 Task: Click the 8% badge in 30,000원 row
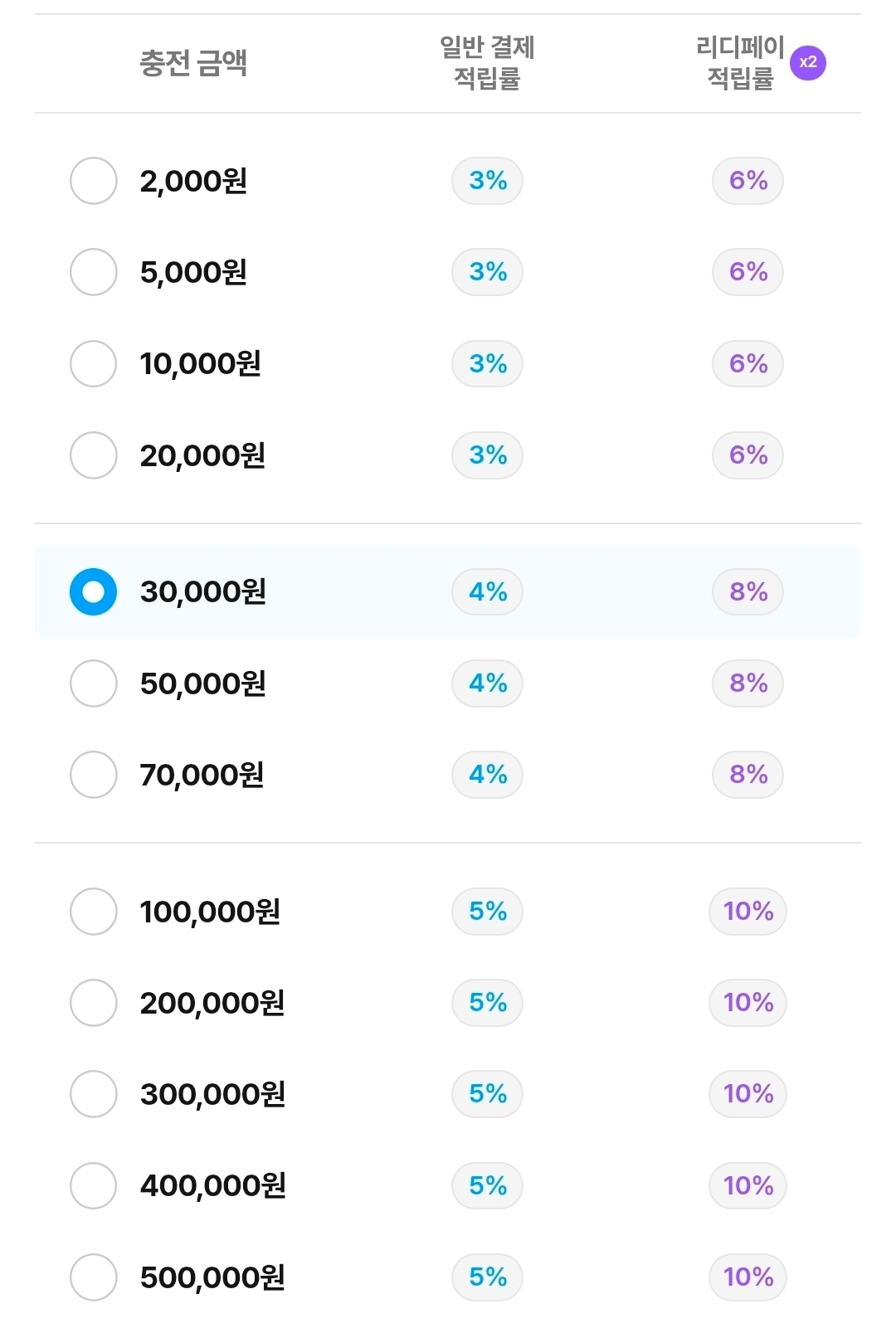747,592
